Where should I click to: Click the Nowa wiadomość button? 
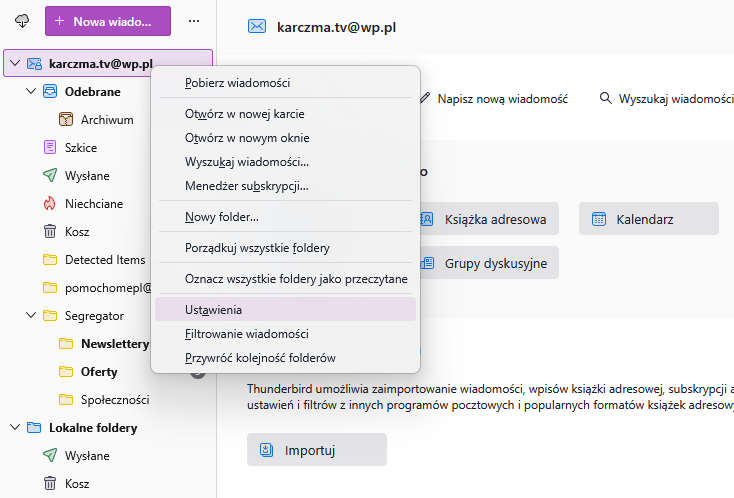click(108, 21)
